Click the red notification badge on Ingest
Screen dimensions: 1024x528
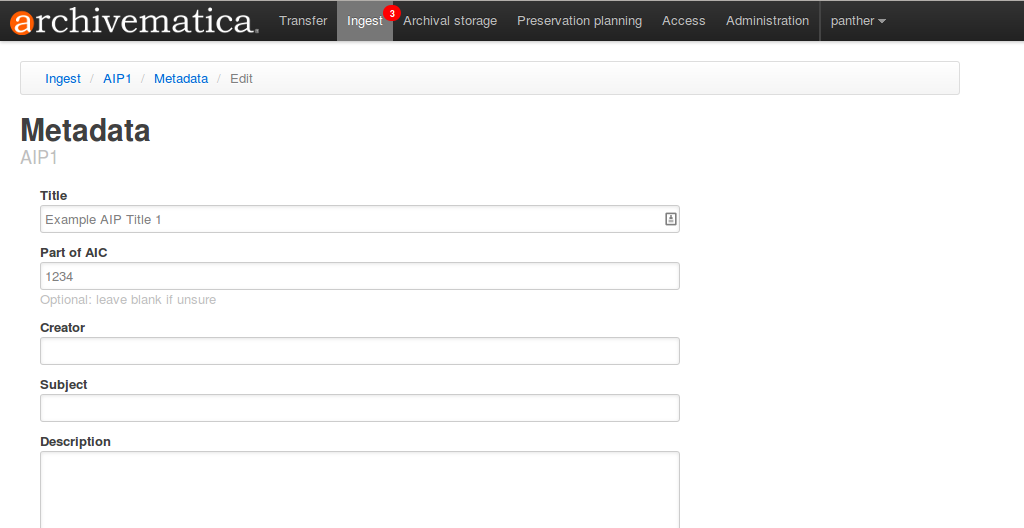pyautogui.click(x=391, y=13)
